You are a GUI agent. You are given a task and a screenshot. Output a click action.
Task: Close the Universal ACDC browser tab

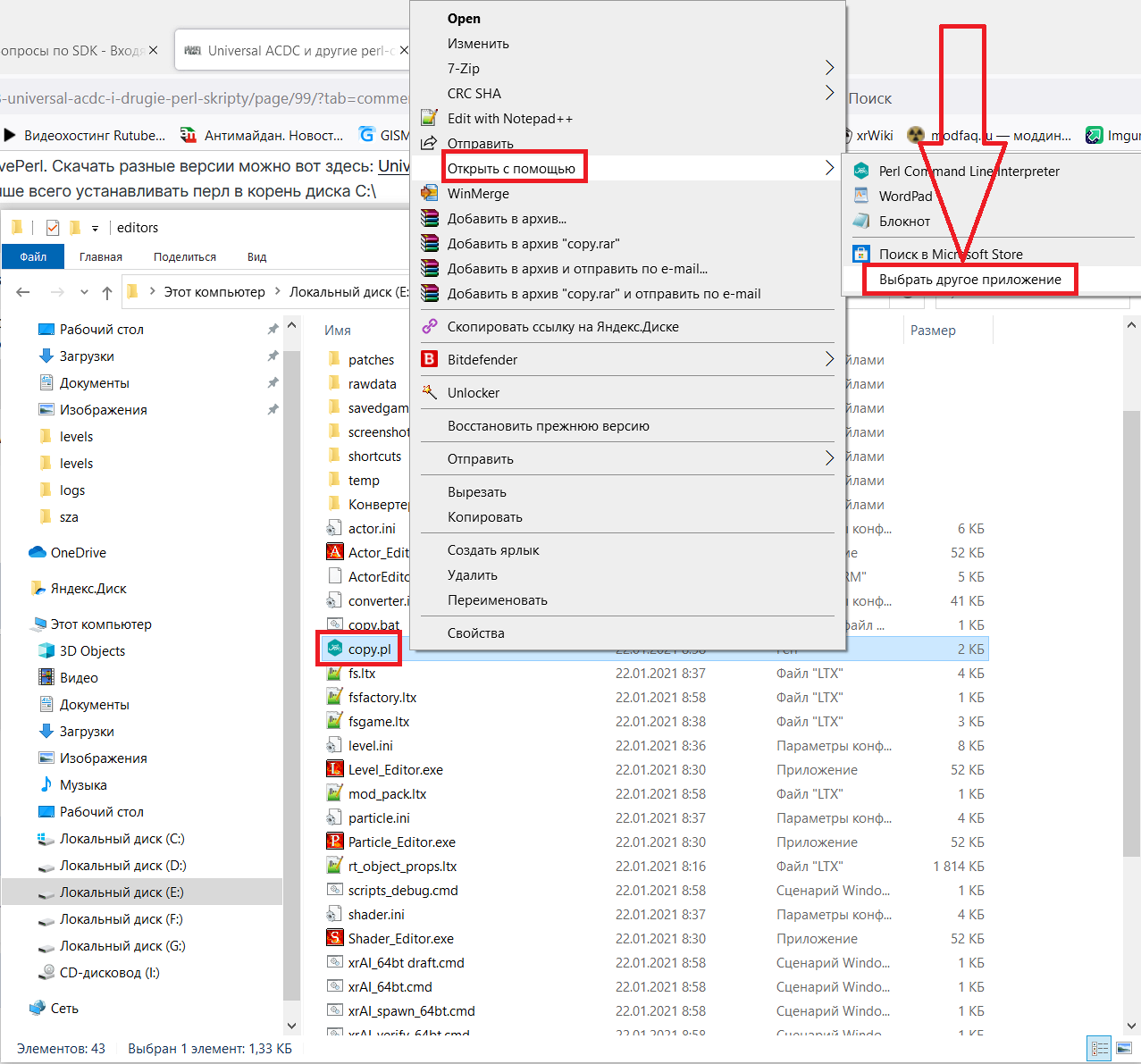[x=404, y=50]
